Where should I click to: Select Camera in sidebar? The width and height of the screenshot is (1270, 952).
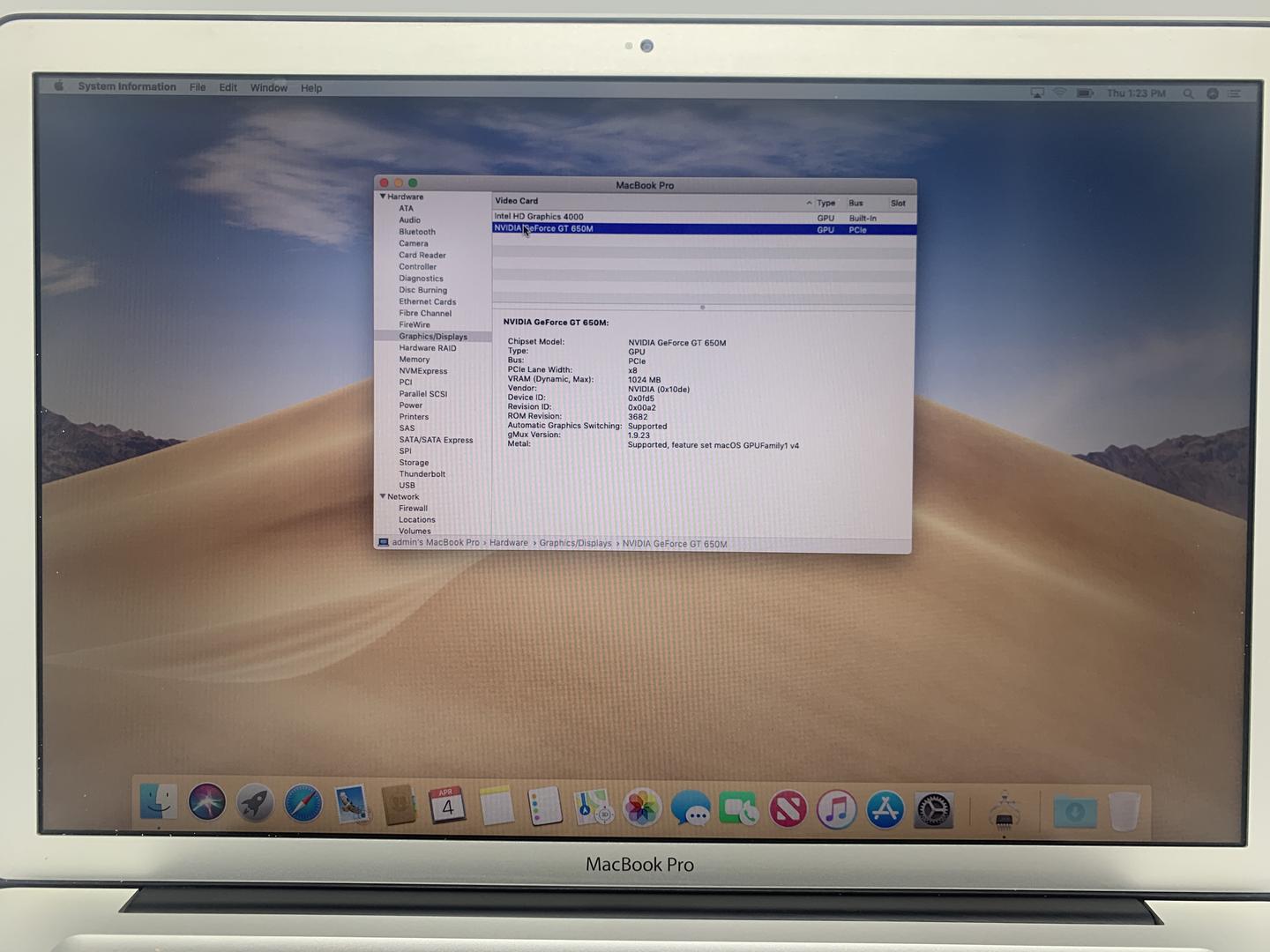coord(414,243)
